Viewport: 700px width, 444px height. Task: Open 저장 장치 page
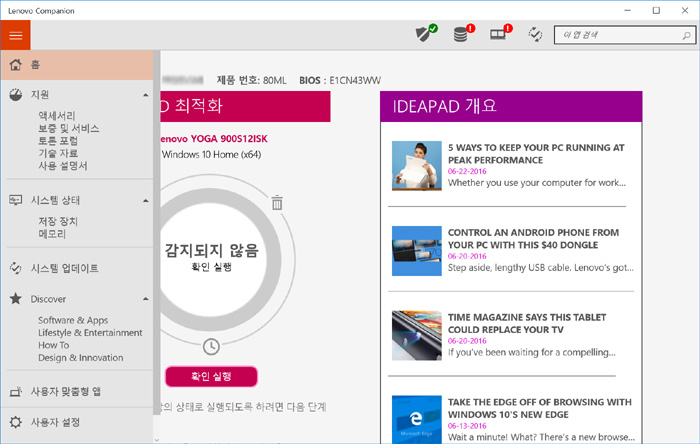pyautogui.click(x=58, y=221)
